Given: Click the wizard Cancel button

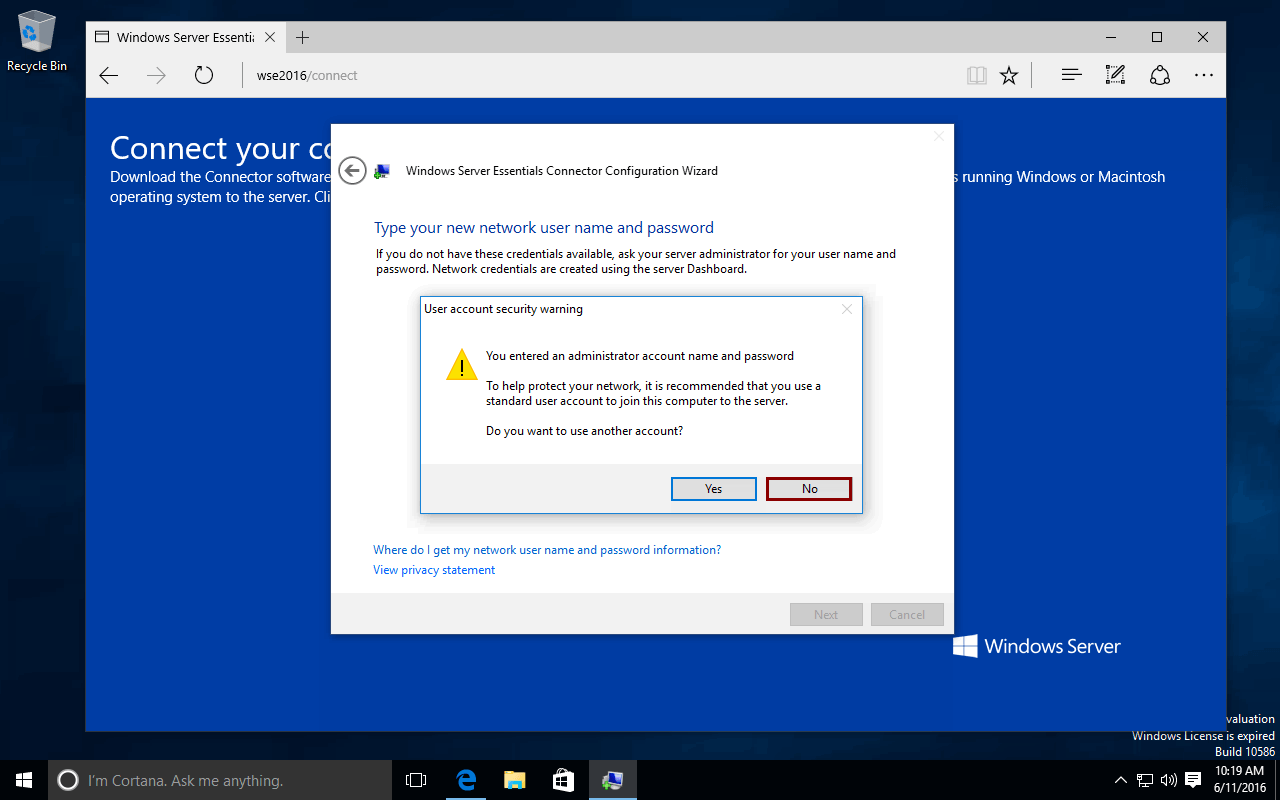Looking at the screenshot, I should [x=907, y=614].
